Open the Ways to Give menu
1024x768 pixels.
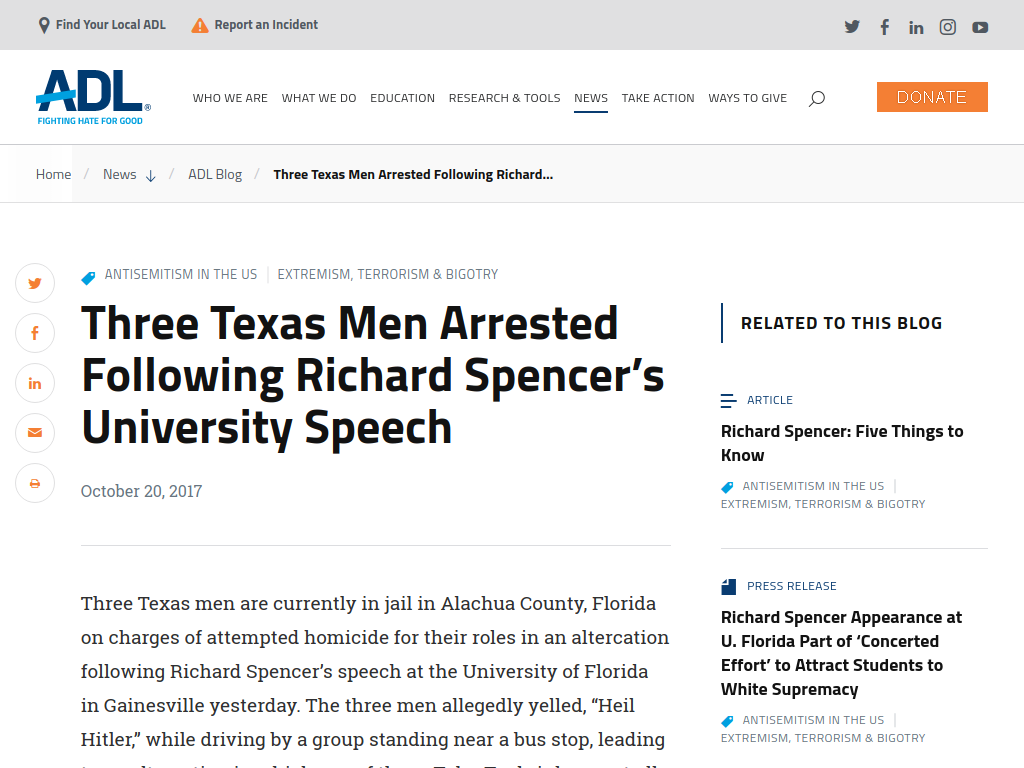748,98
